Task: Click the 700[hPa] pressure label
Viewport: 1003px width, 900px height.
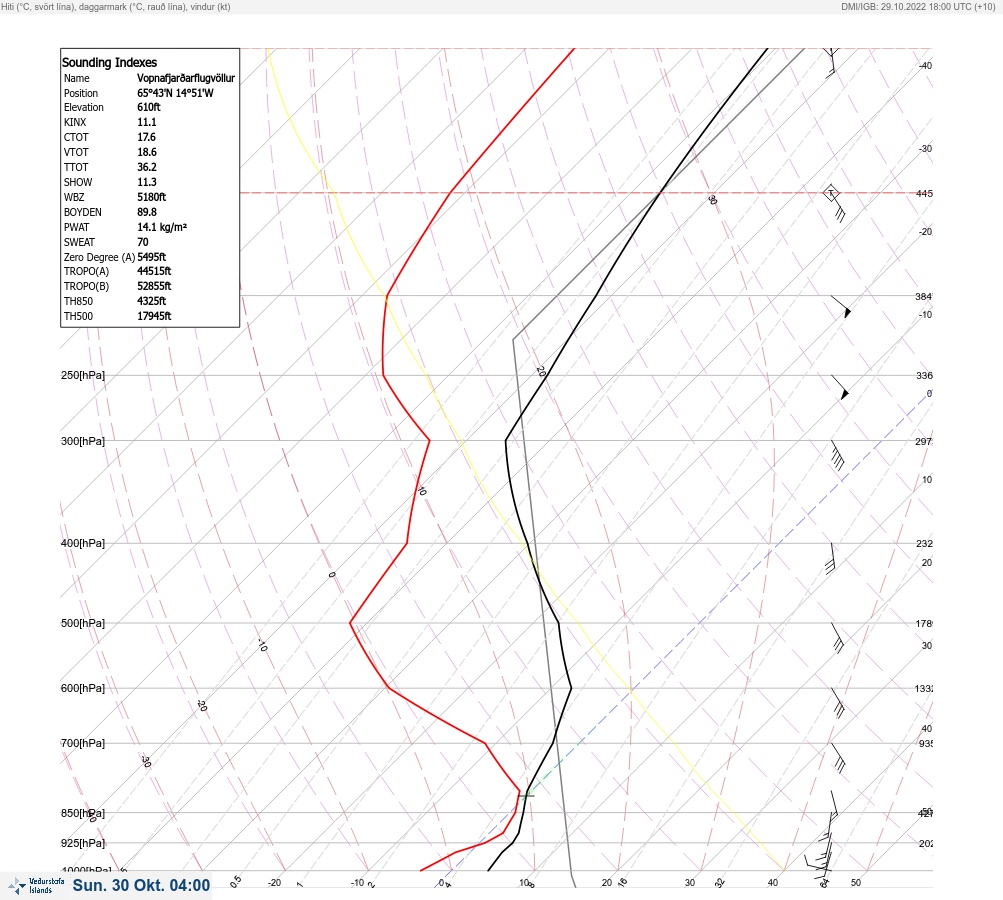Action: pyautogui.click(x=83, y=743)
